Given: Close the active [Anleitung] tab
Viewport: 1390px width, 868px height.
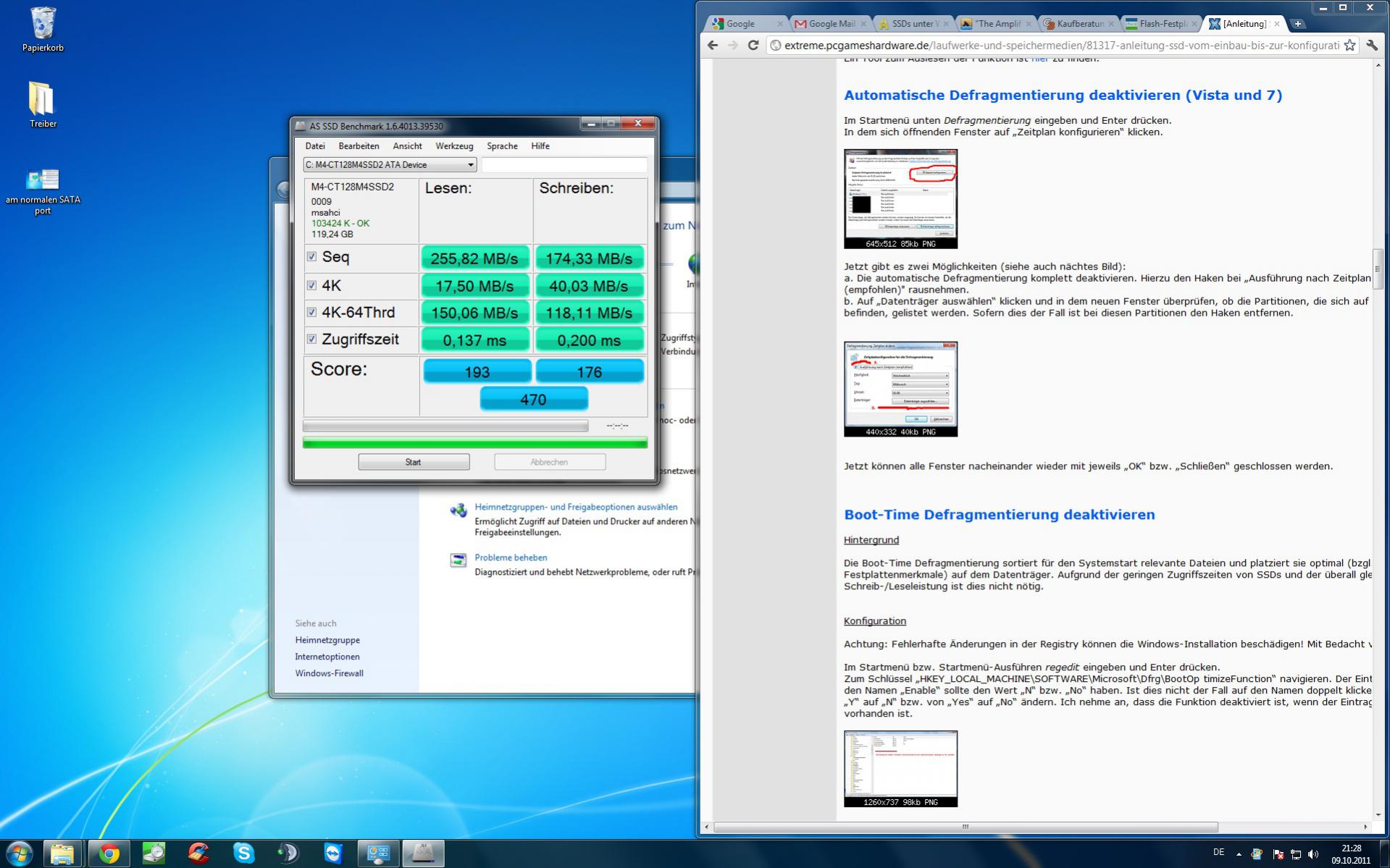Looking at the screenshot, I should [x=1277, y=24].
